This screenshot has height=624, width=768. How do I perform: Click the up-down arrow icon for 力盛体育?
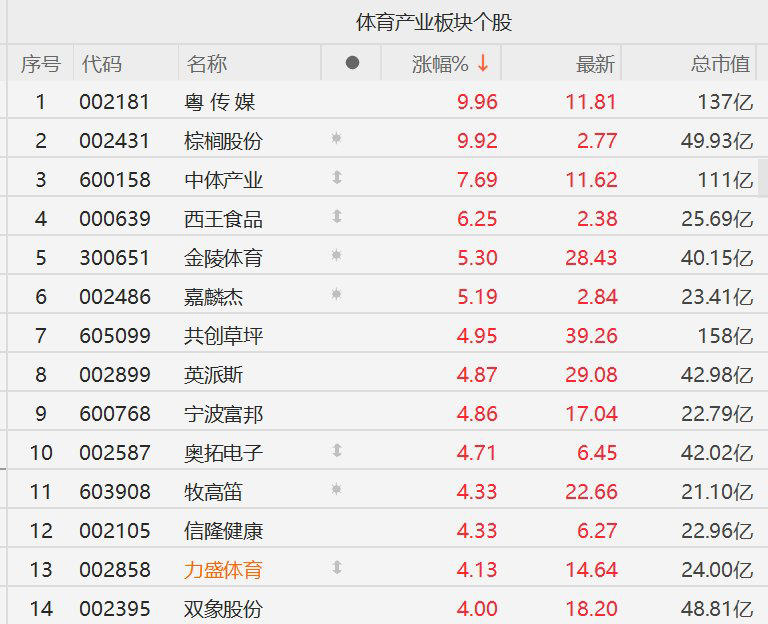[x=336, y=567]
